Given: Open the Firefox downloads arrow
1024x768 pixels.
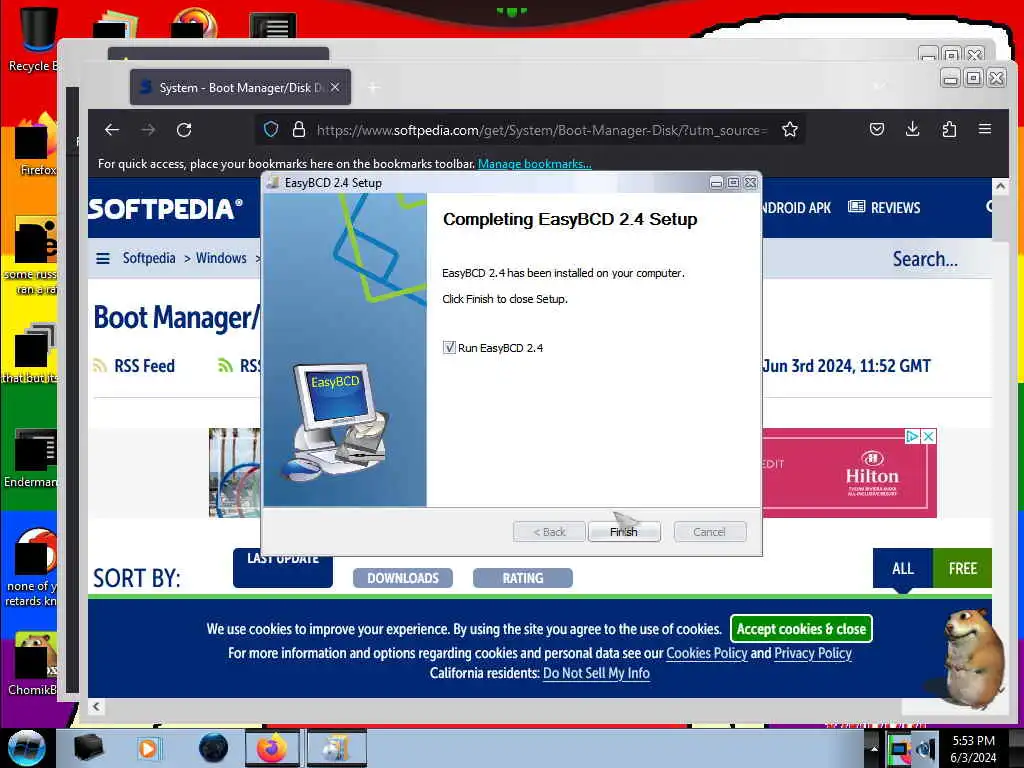Looking at the screenshot, I should click(x=913, y=129).
